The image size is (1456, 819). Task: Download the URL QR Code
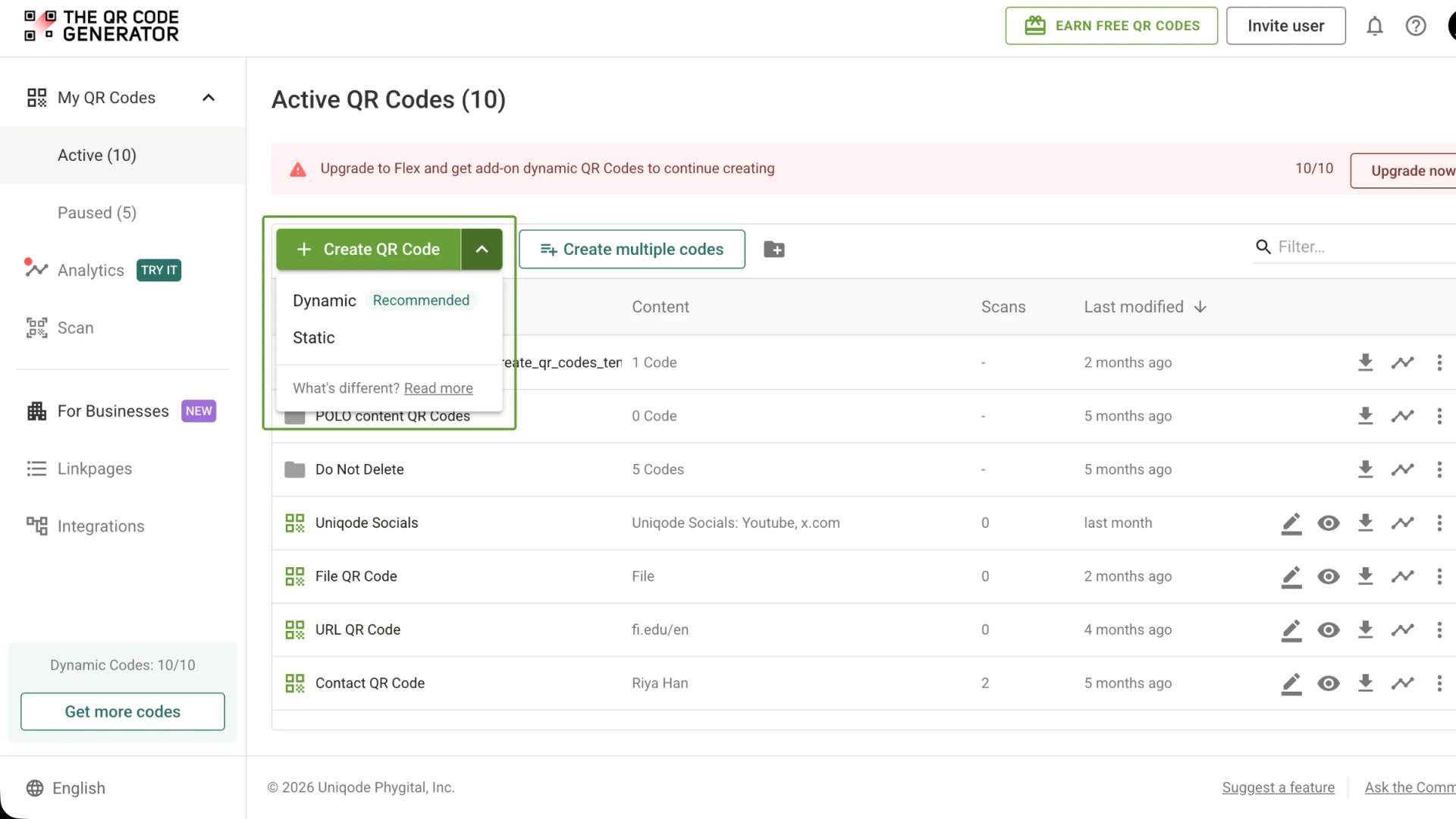point(1365,629)
